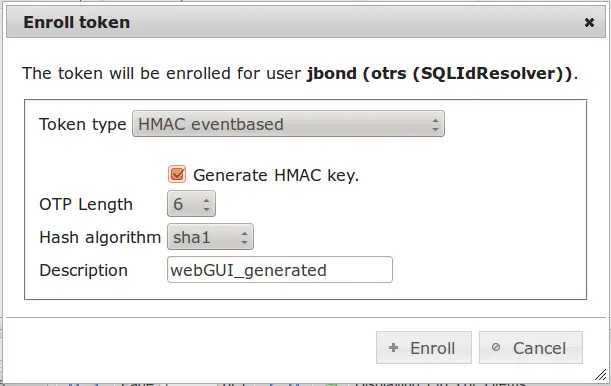Cancel the token enrollment

(531, 347)
